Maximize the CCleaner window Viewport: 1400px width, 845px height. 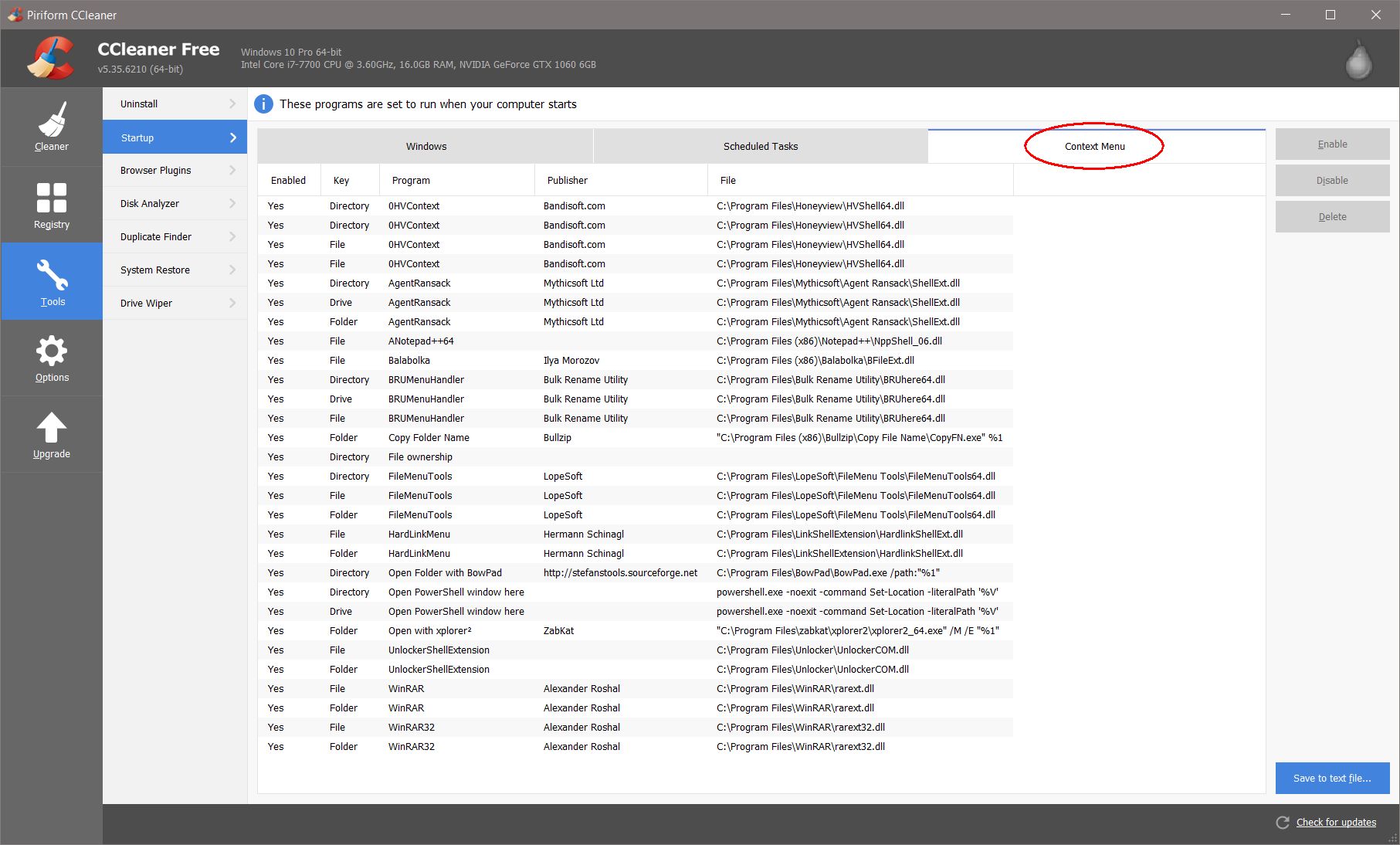point(1331,15)
